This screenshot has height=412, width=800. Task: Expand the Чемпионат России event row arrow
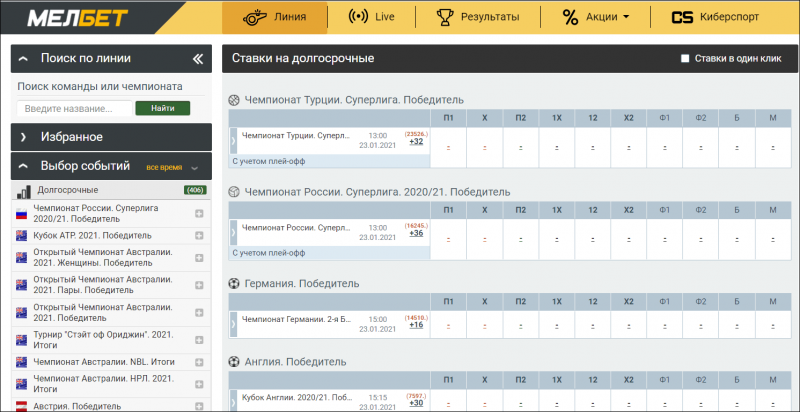click(x=233, y=233)
